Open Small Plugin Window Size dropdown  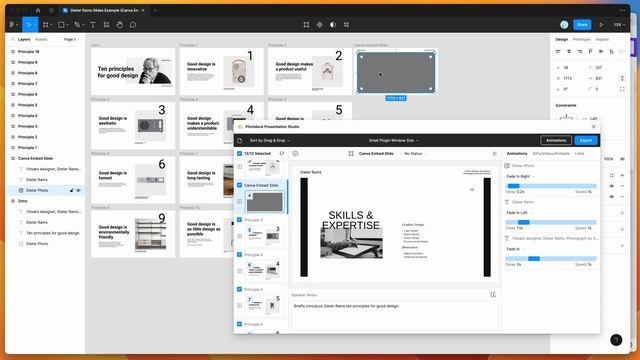[393, 140]
